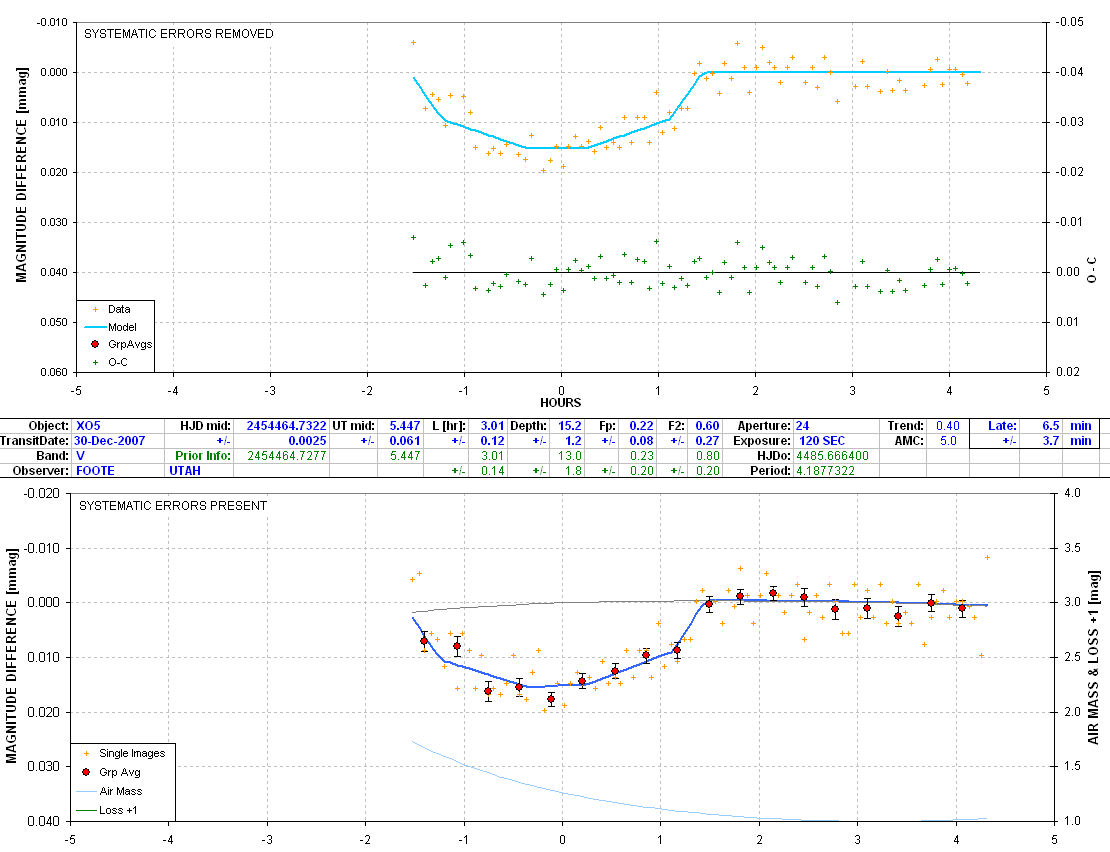Select the Aperture value 24

click(x=802, y=426)
